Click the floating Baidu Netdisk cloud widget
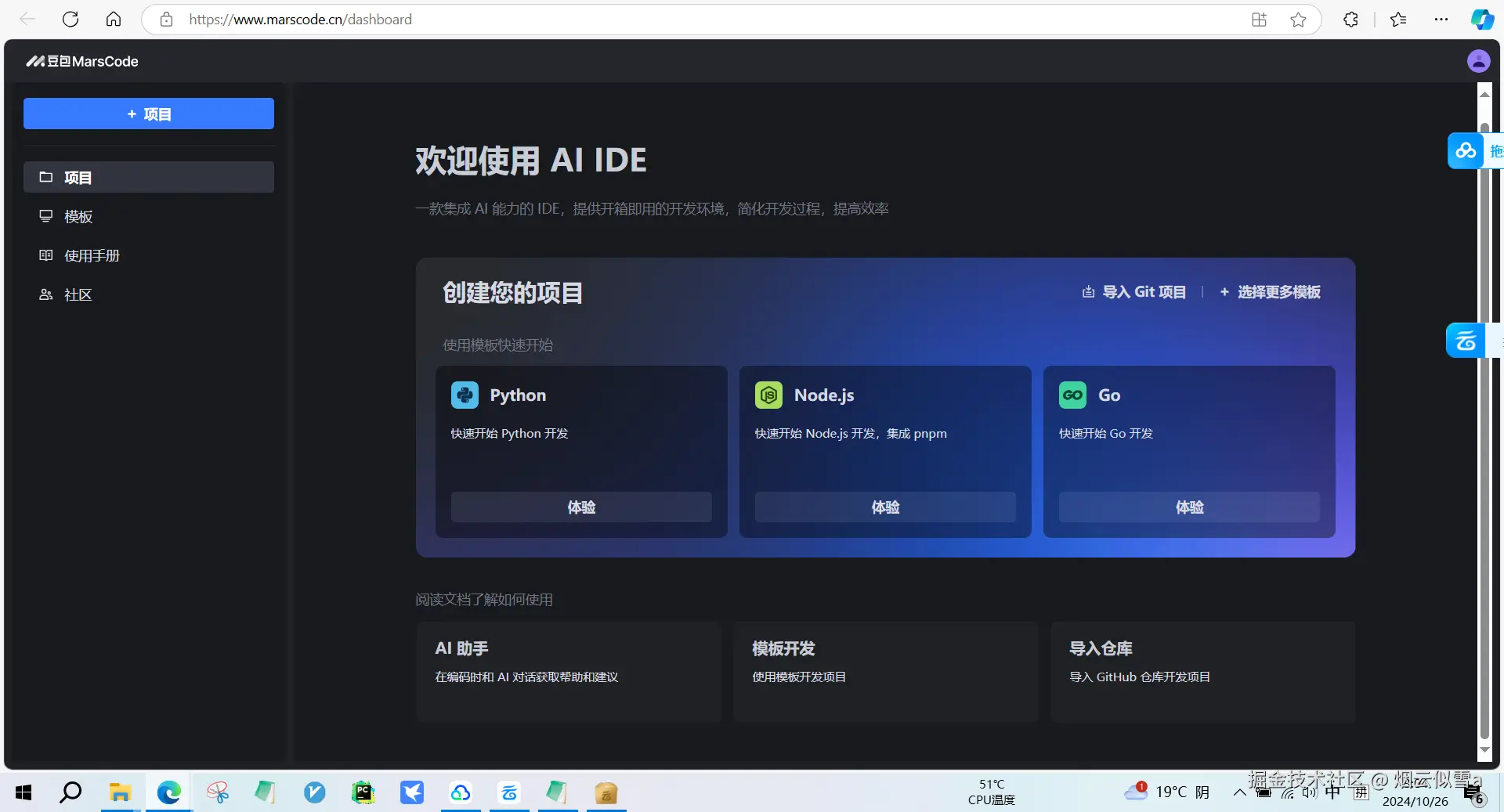 click(x=1466, y=150)
